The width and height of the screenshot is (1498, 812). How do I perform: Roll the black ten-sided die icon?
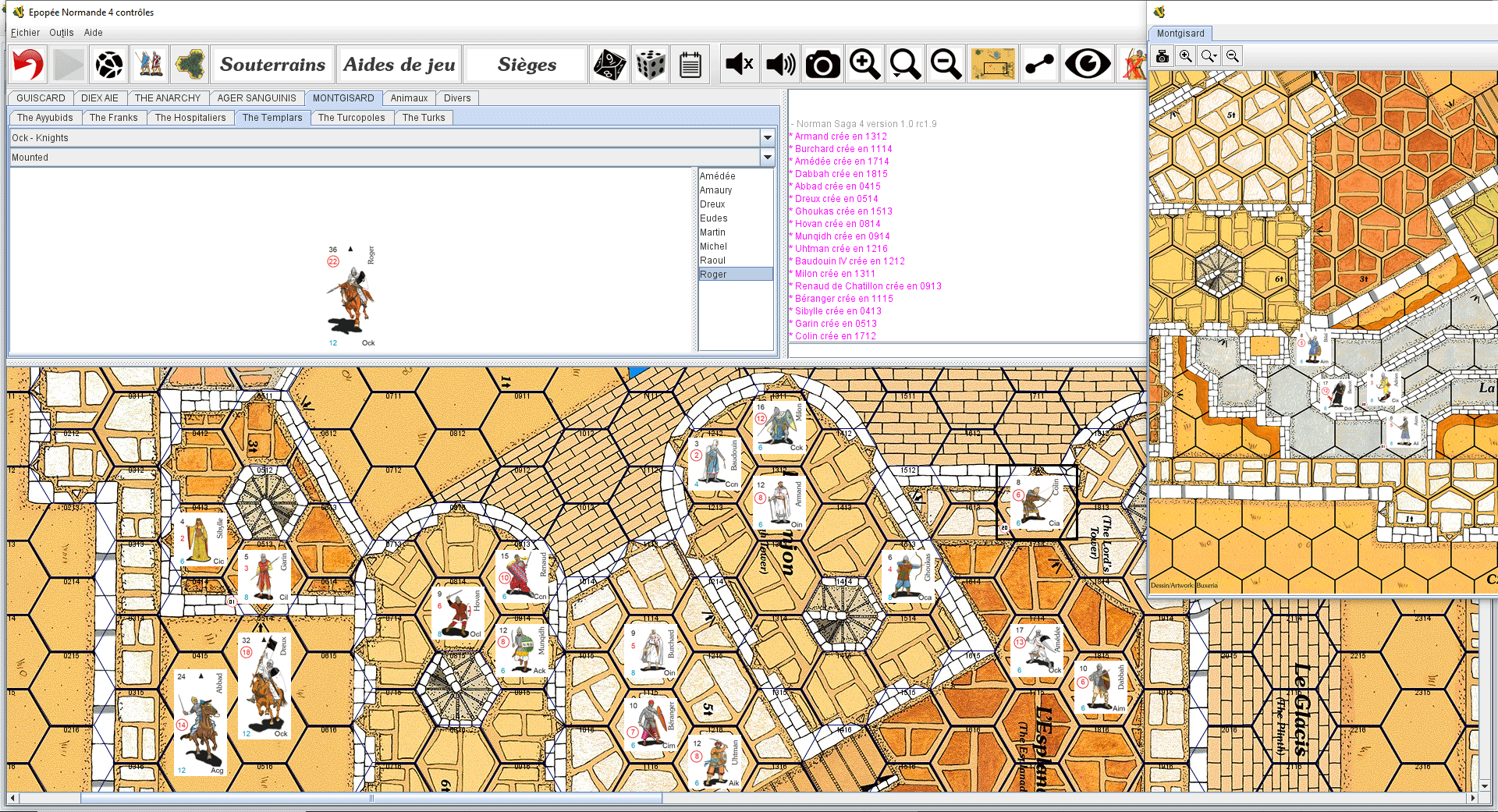(x=609, y=64)
